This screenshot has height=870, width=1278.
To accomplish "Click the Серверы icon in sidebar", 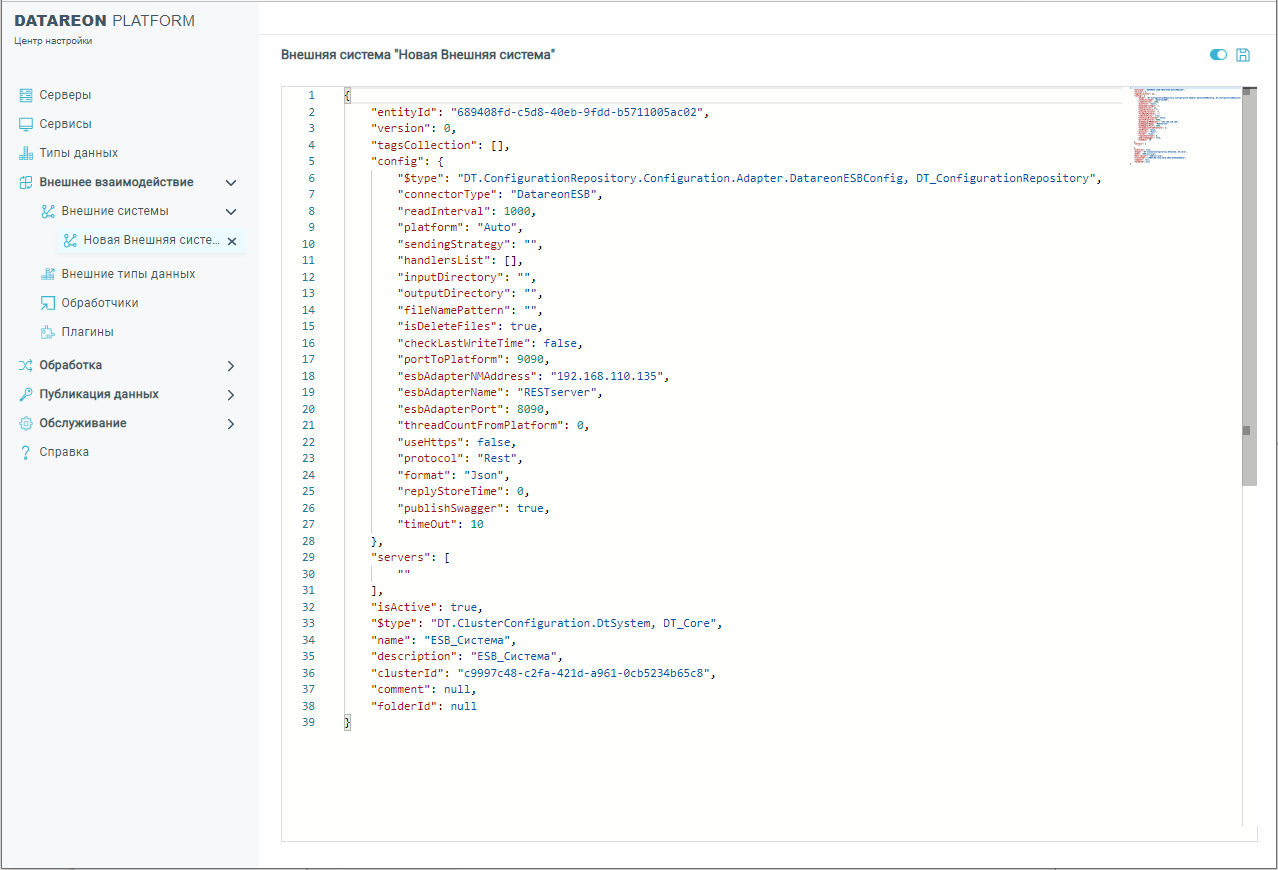I will 26,95.
